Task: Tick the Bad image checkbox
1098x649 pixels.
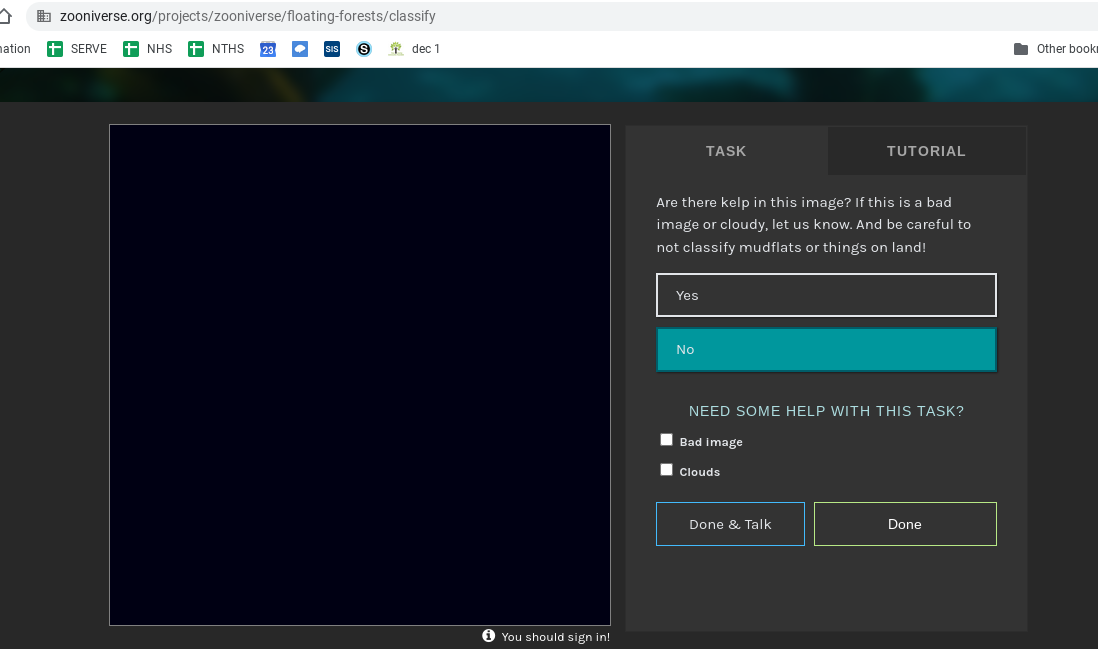Action: [x=667, y=440]
